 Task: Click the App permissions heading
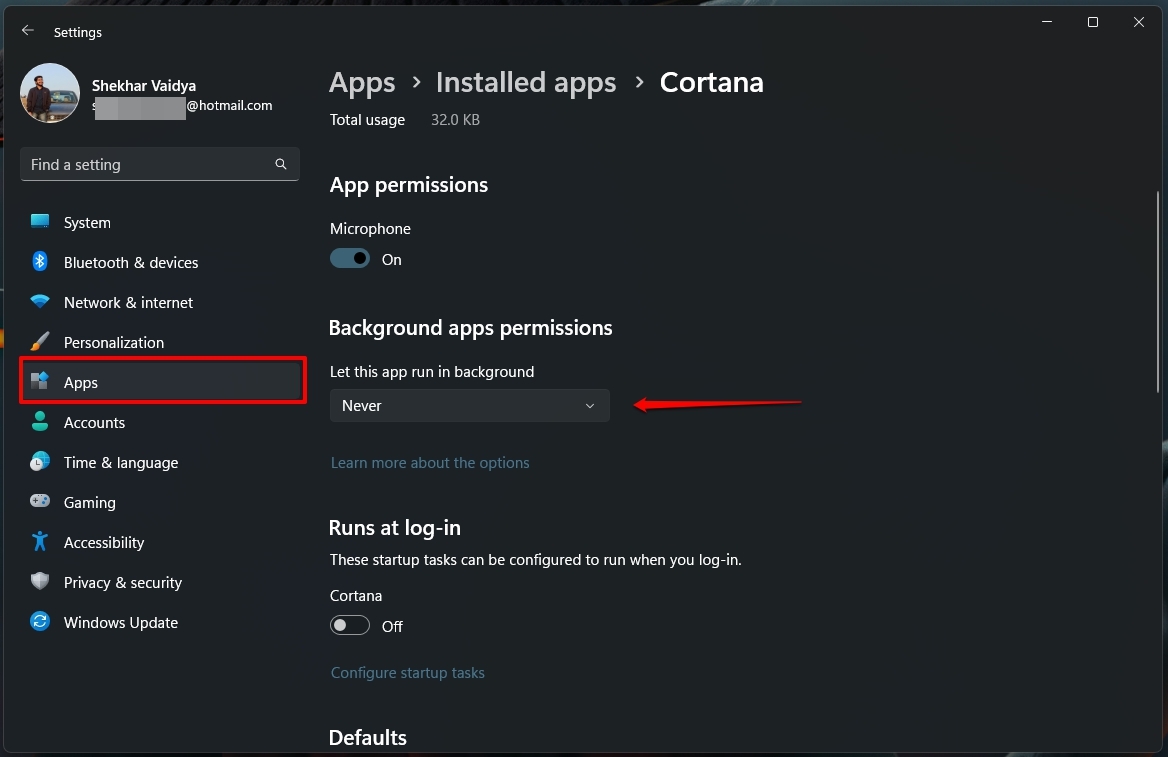click(x=409, y=186)
